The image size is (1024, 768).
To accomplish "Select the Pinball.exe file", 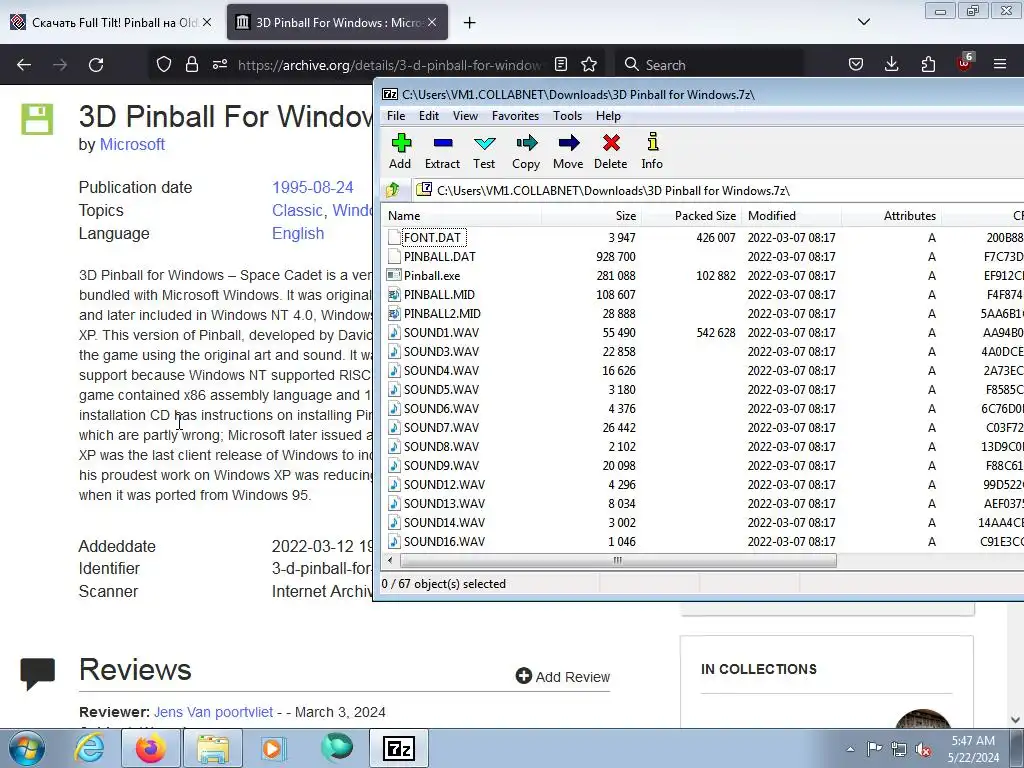I will tap(432, 276).
